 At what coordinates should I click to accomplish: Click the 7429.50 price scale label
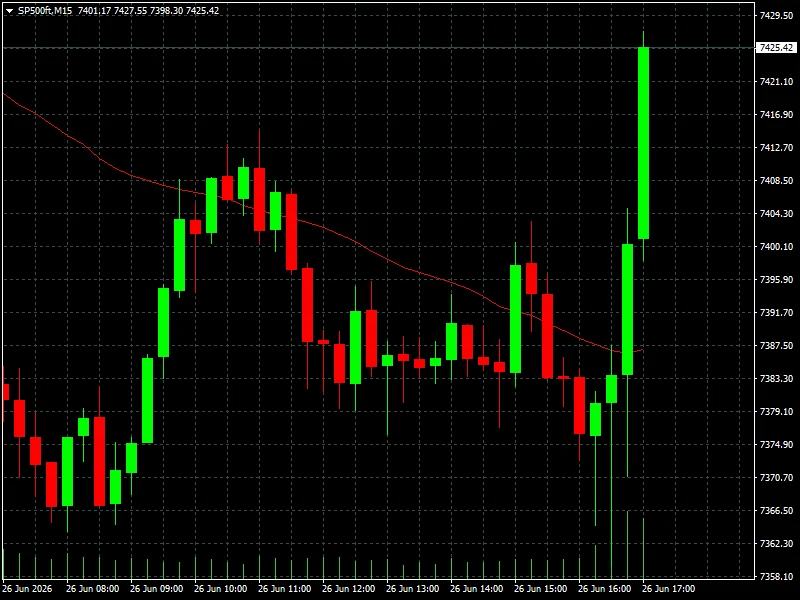coord(776,16)
